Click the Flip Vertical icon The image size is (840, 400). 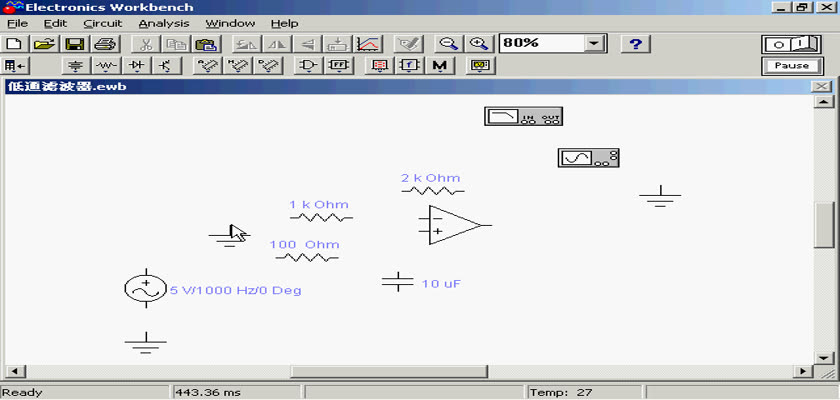click(x=308, y=44)
